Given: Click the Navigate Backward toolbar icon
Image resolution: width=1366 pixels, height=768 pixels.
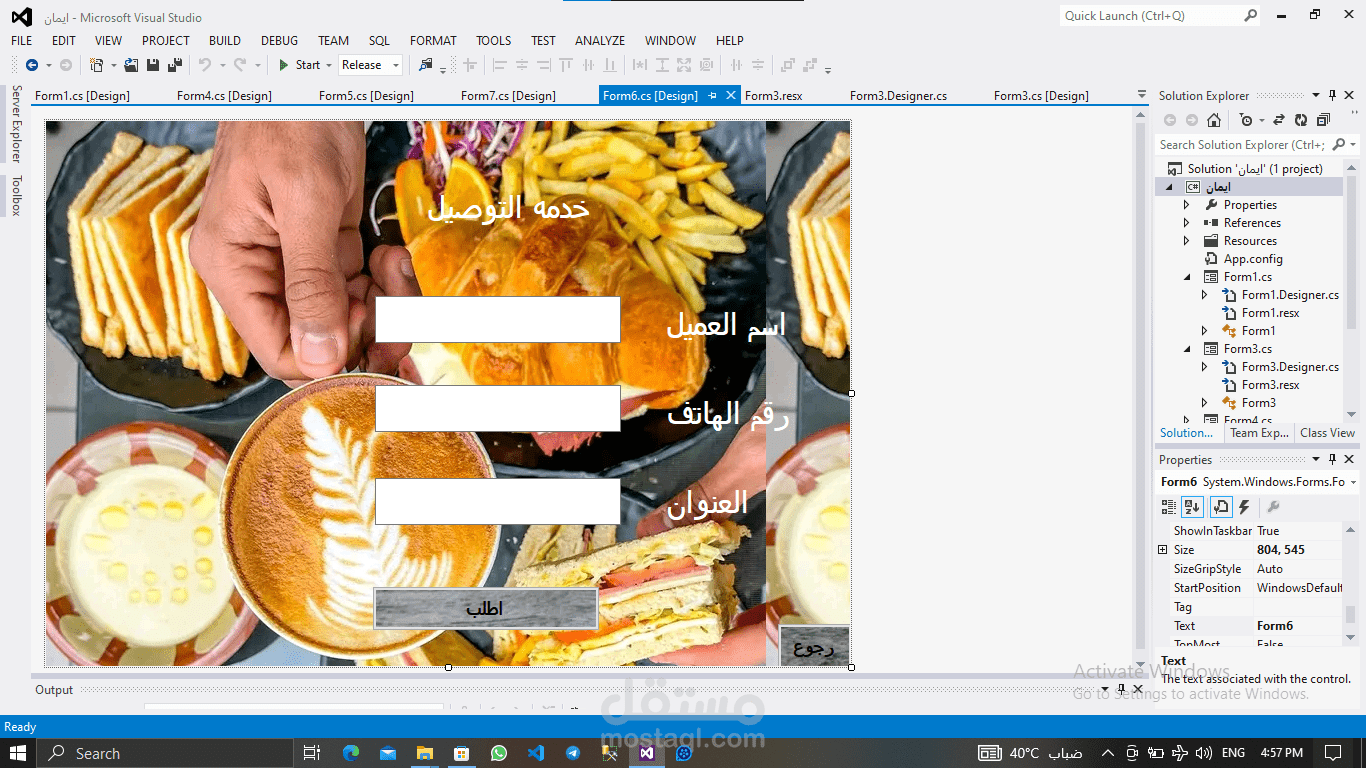Looking at the screenshot, I should [32, 65].
